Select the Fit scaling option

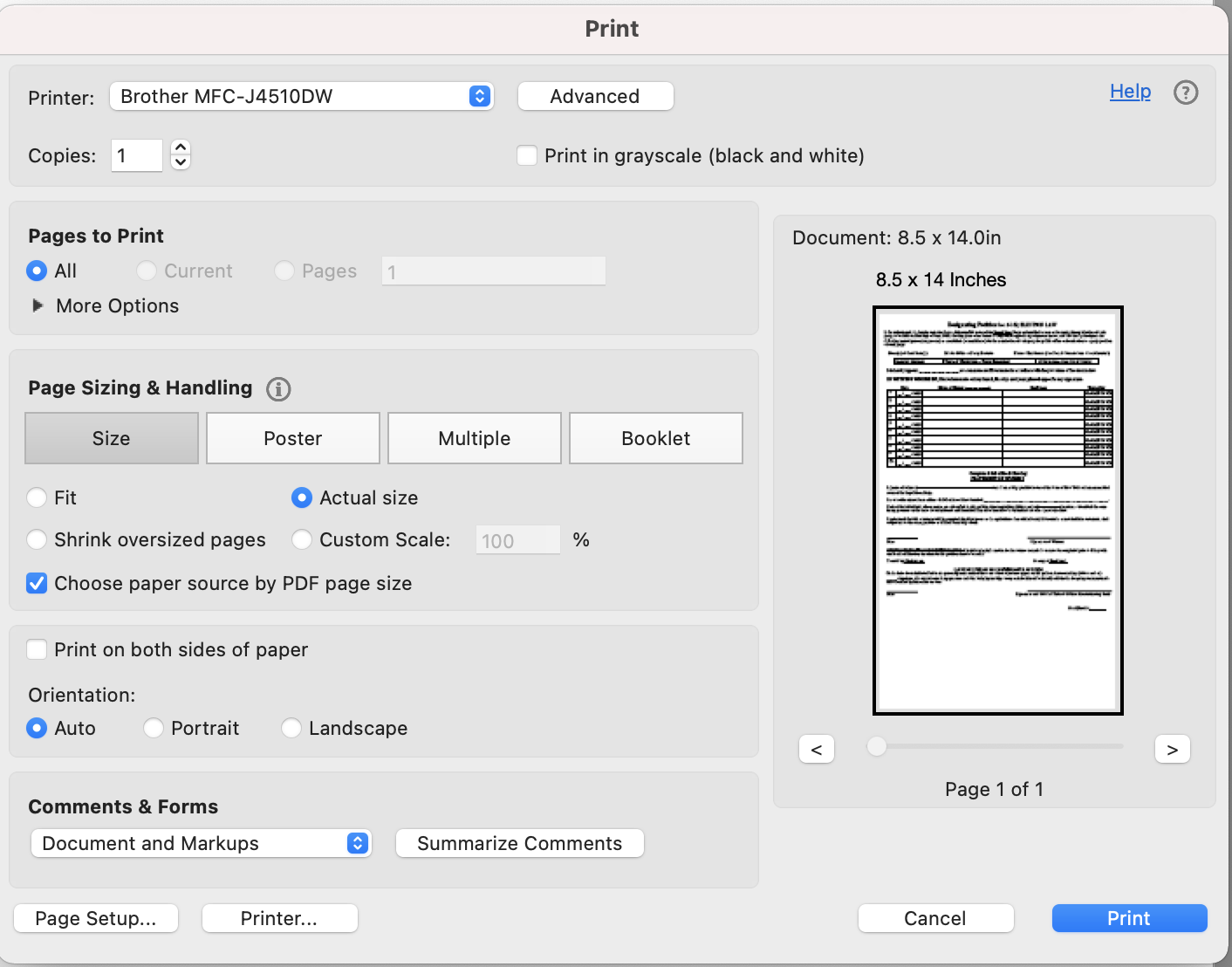37,497
